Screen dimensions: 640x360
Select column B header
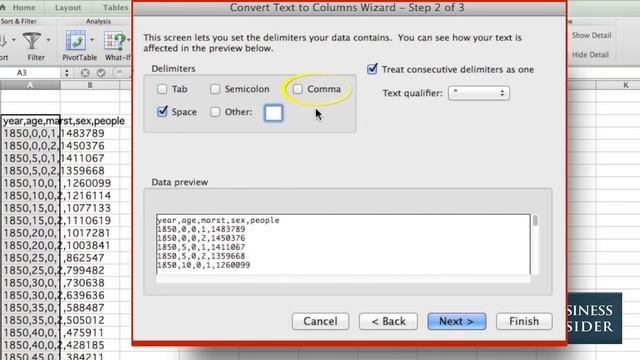click(x=90, y=85)
